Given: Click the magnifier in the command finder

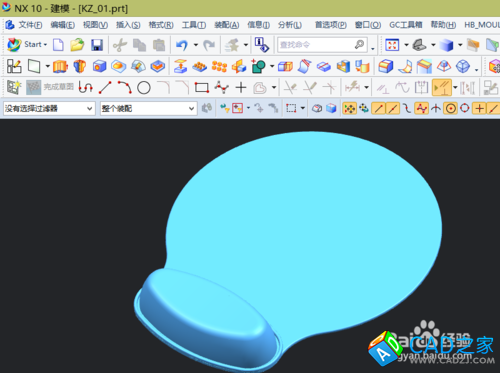Looking at the screenshot, I should click(x=359, y=44).
